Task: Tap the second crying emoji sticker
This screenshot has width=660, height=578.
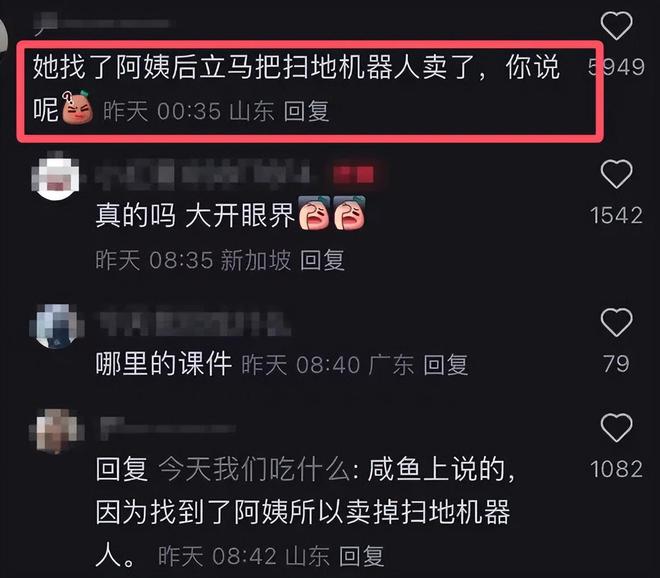Action: coord(349,213)
